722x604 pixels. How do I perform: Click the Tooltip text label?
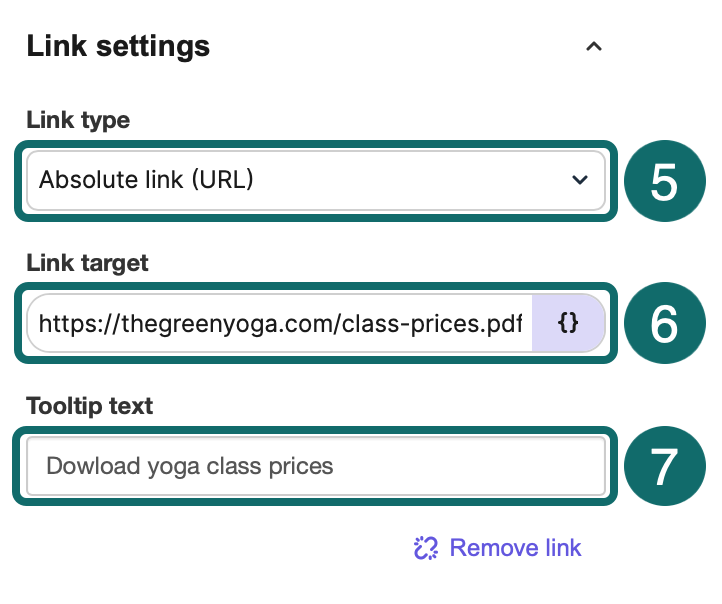(x=90, y=406)
